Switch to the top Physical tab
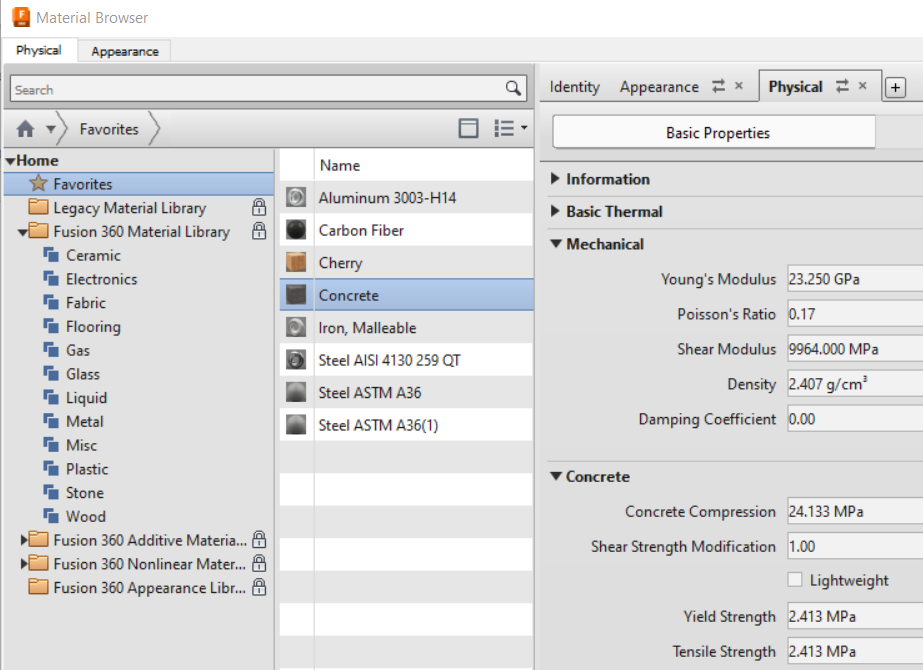 (x=39, y=50)
